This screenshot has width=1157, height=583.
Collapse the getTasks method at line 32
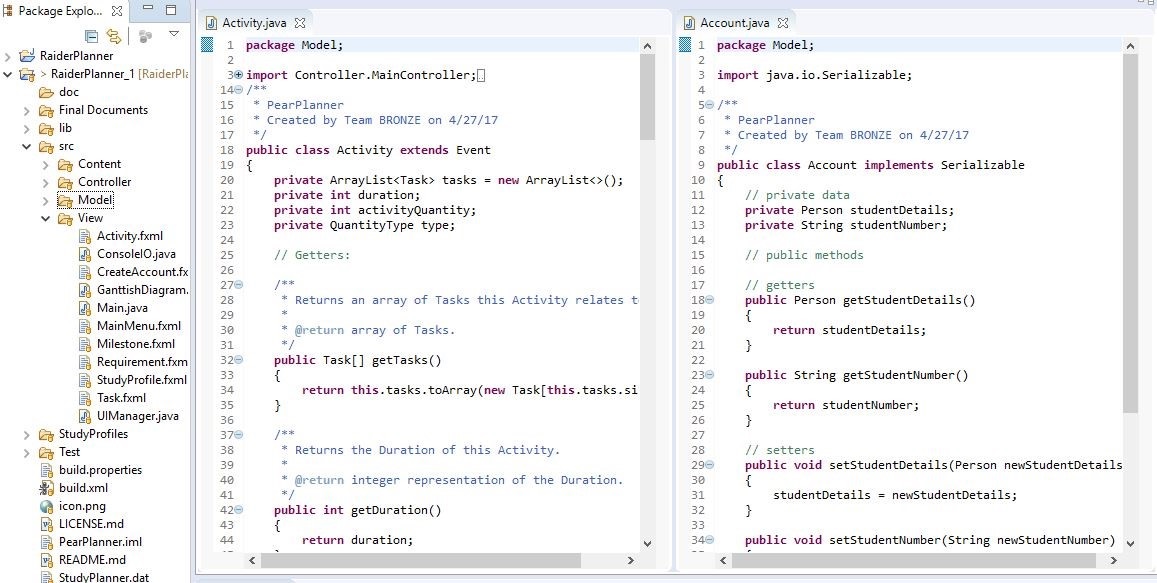pos(238,360)
